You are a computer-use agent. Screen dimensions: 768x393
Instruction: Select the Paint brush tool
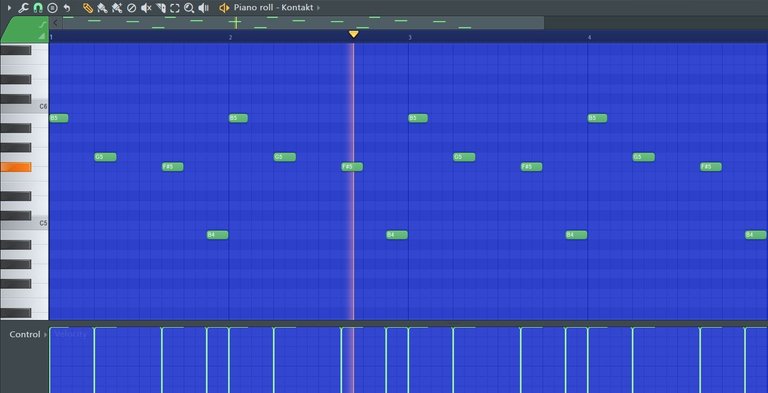point(102,8)
